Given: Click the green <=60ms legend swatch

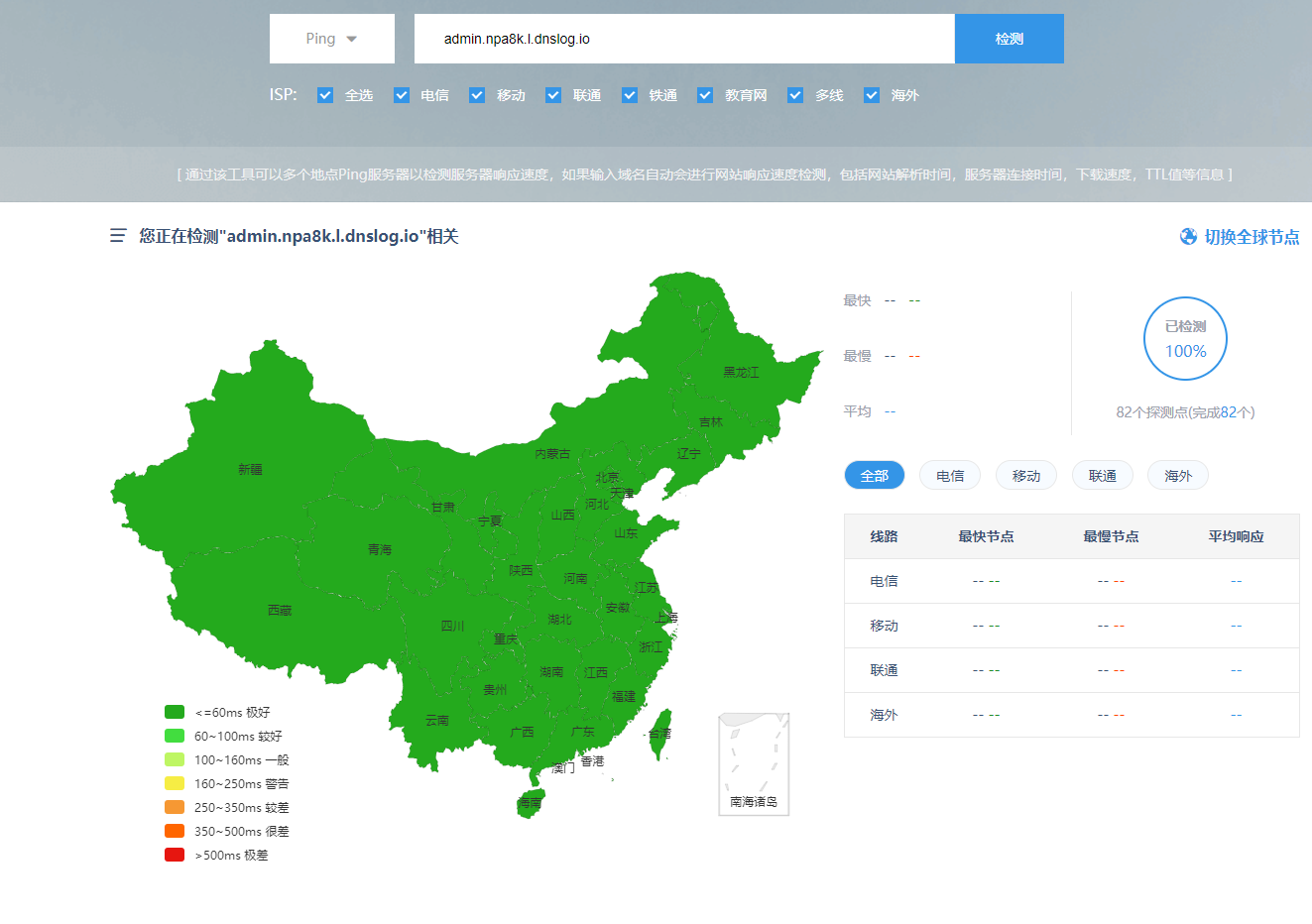Looking at the screenshot, I should [x=175, y=712].
